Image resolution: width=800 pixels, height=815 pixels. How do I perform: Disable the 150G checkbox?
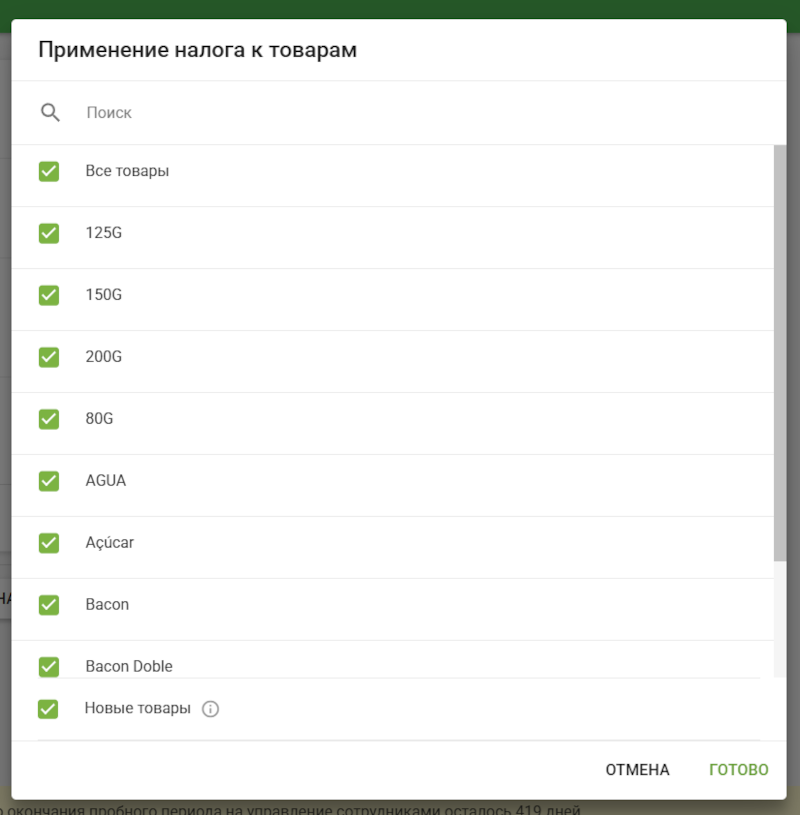click(x=49, y=295)
